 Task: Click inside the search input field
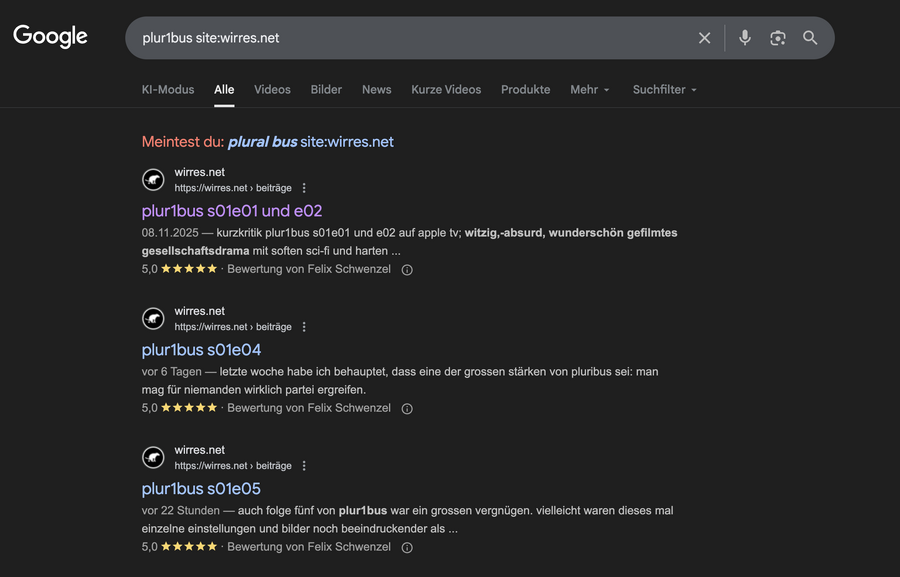(400, 37)
